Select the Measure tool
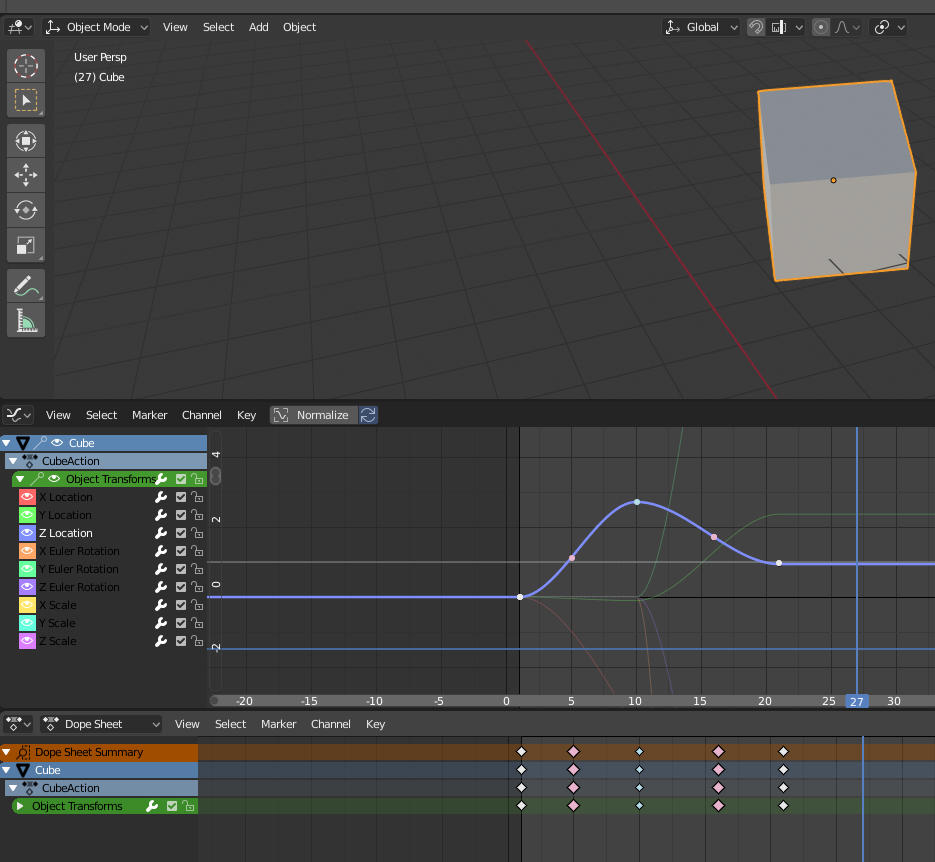 coord(26,320)
